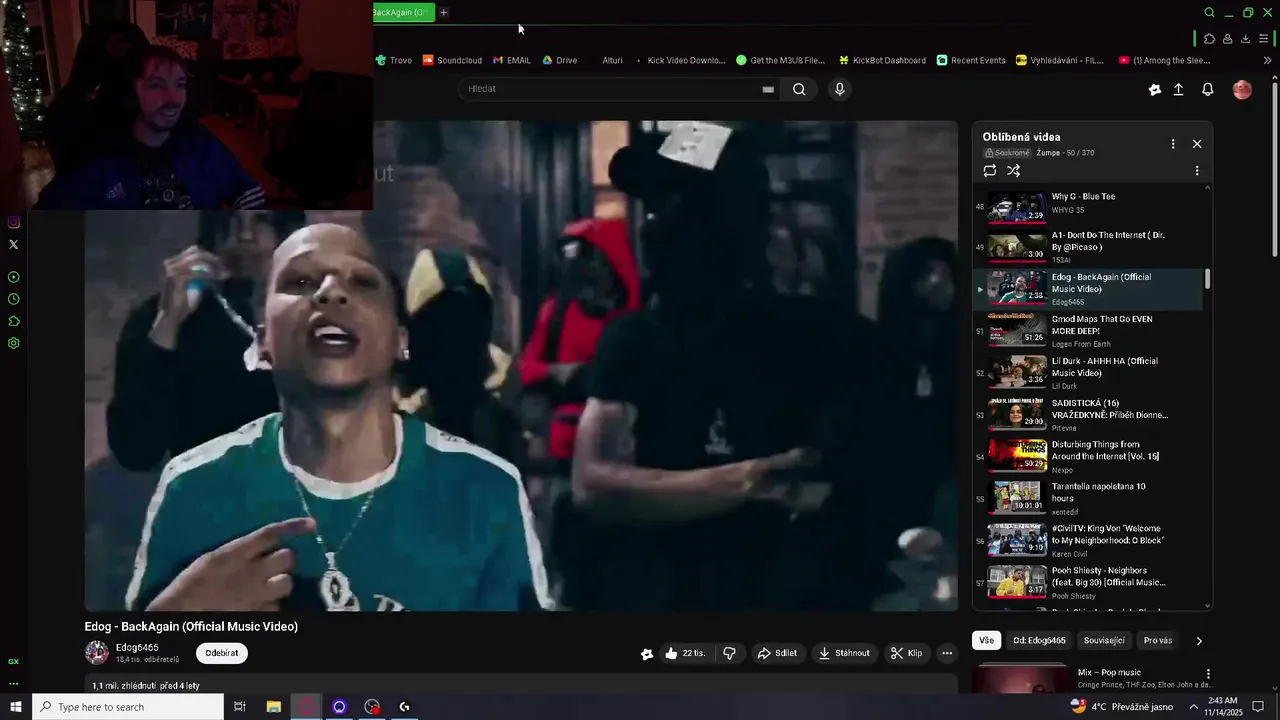Viewport: 1280px width, 720px height.
Task: Open Edog6465 channel name link
Action: point(137,647)
